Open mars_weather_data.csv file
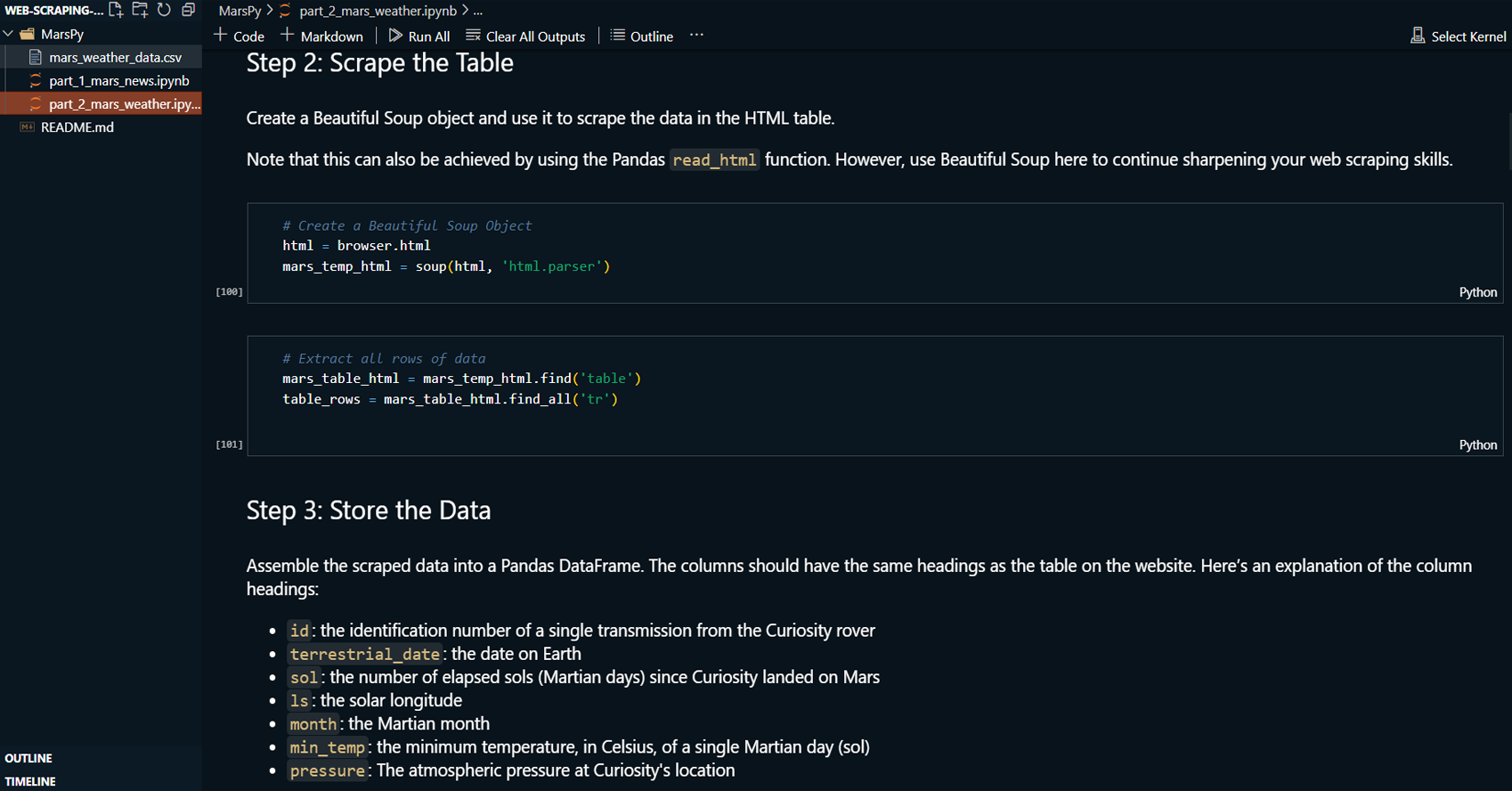 click(115, 57)
